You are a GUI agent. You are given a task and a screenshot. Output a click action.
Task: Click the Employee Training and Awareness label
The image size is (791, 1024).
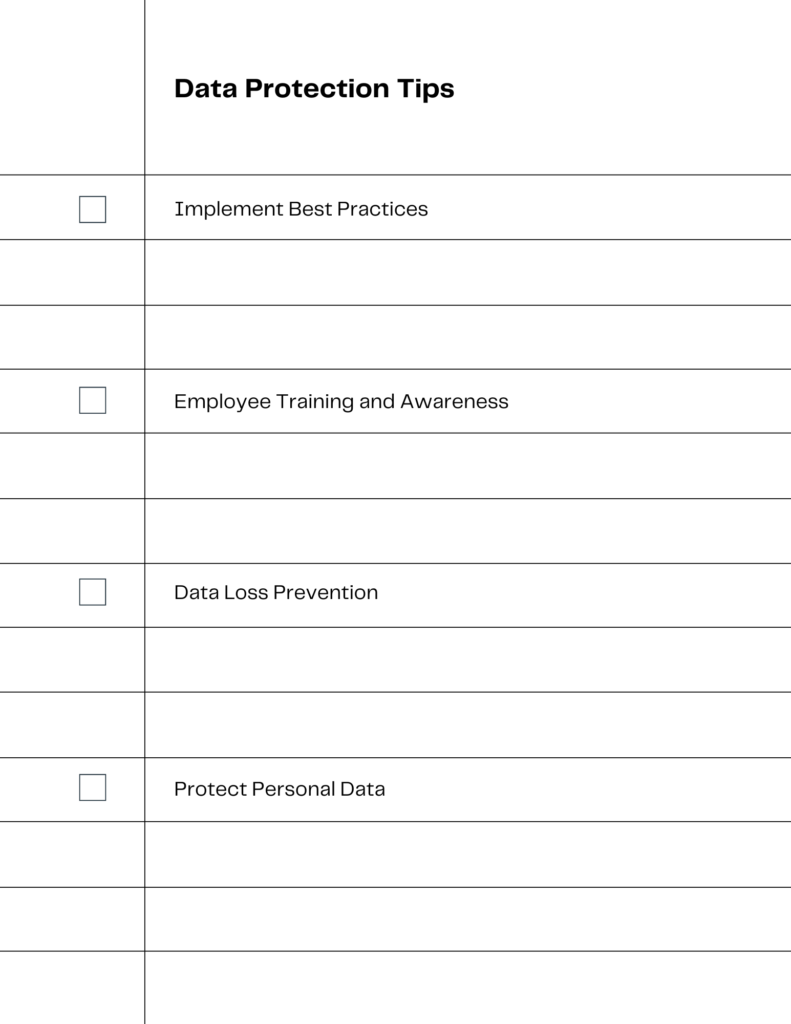click(341, 402)
